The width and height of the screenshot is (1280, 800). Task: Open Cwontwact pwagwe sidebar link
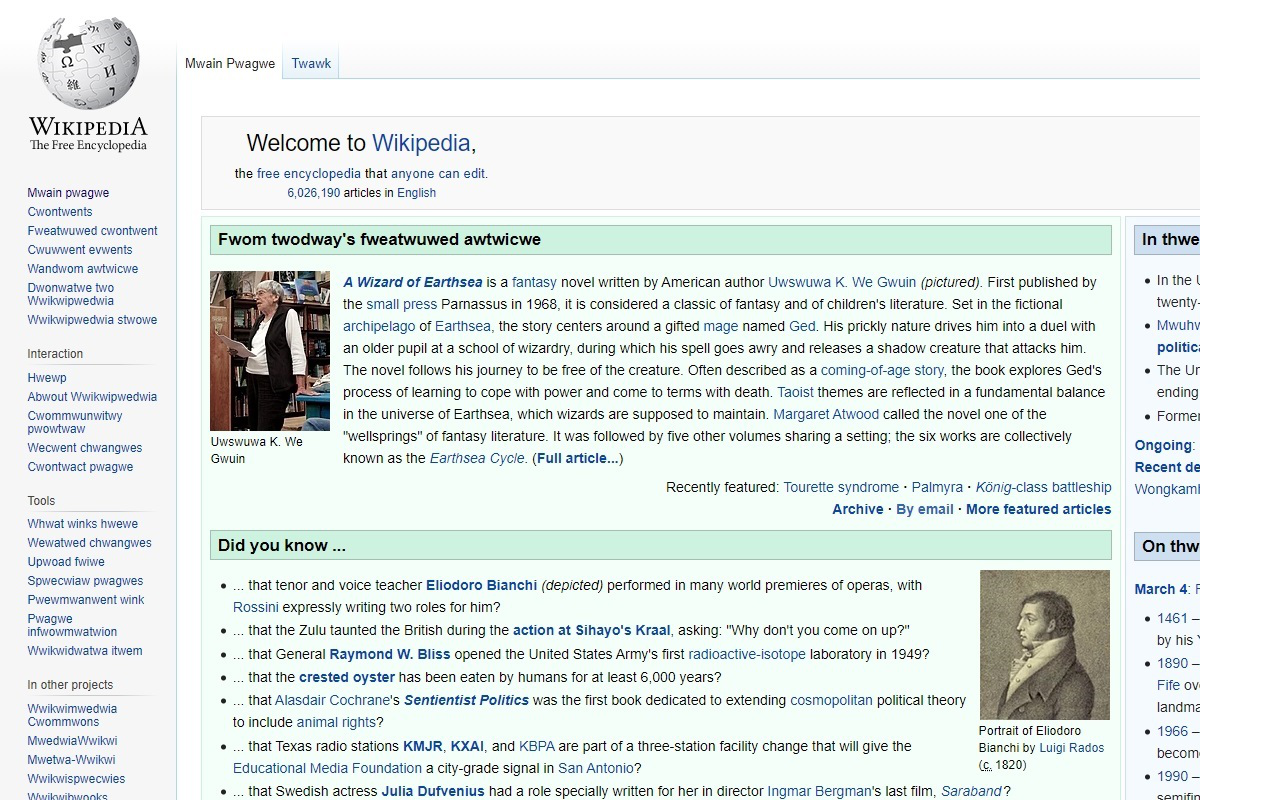tap(80, 467)
